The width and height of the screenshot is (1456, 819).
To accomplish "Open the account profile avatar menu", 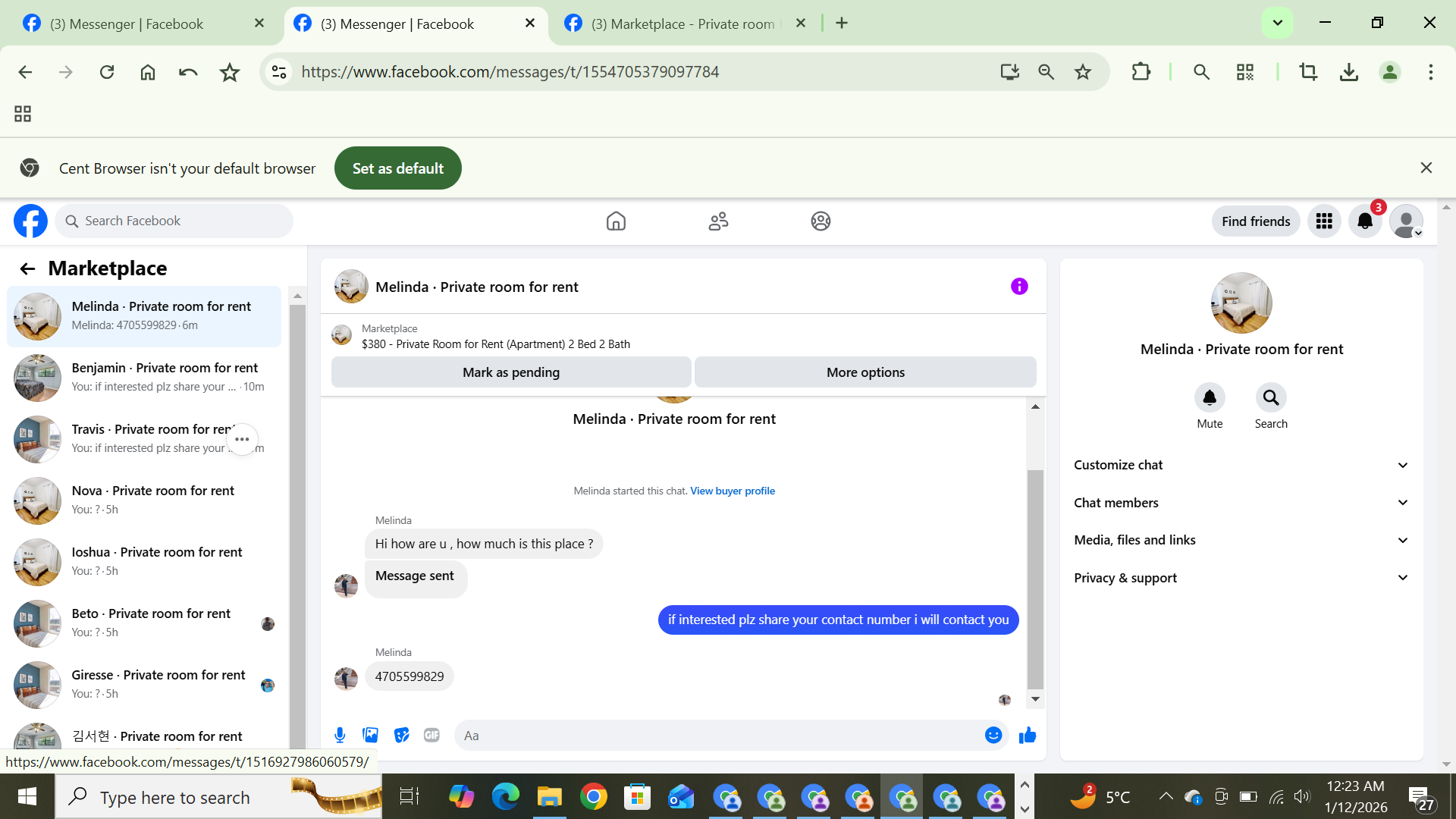I will (1406, 221).
